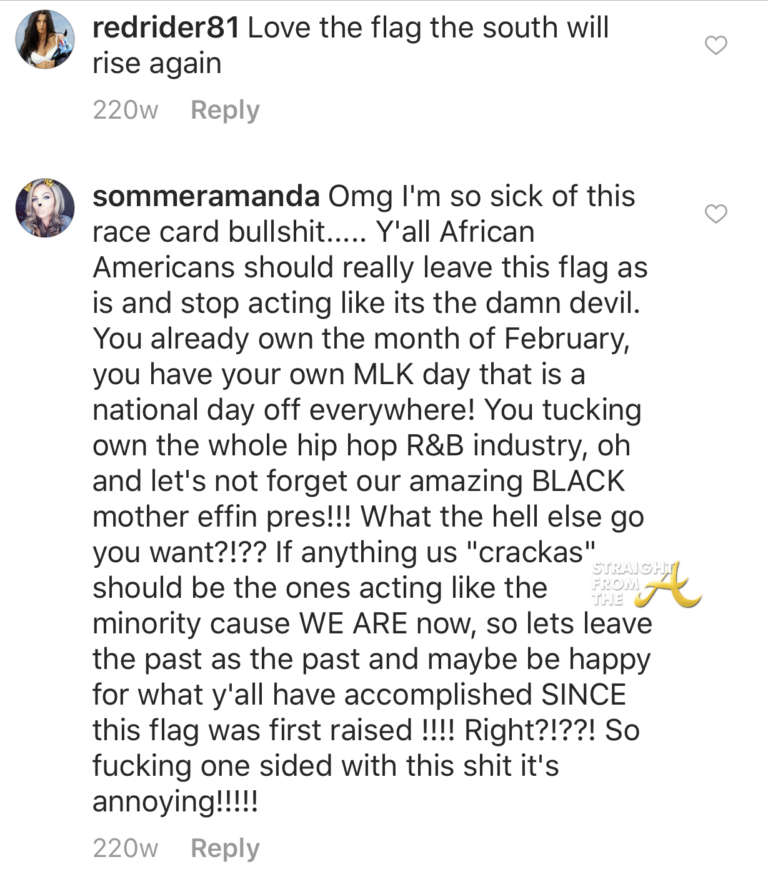Screen dimensions: 768x887
Task: Click the 220w timestamp under redrider81's comment
Action: 126,110
